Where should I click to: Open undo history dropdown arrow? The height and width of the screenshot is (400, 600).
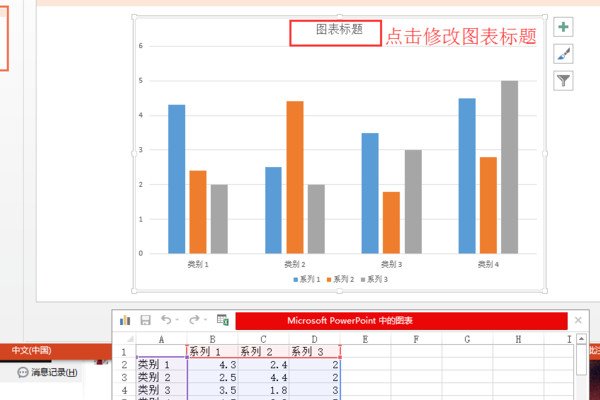tap(177, 320)
